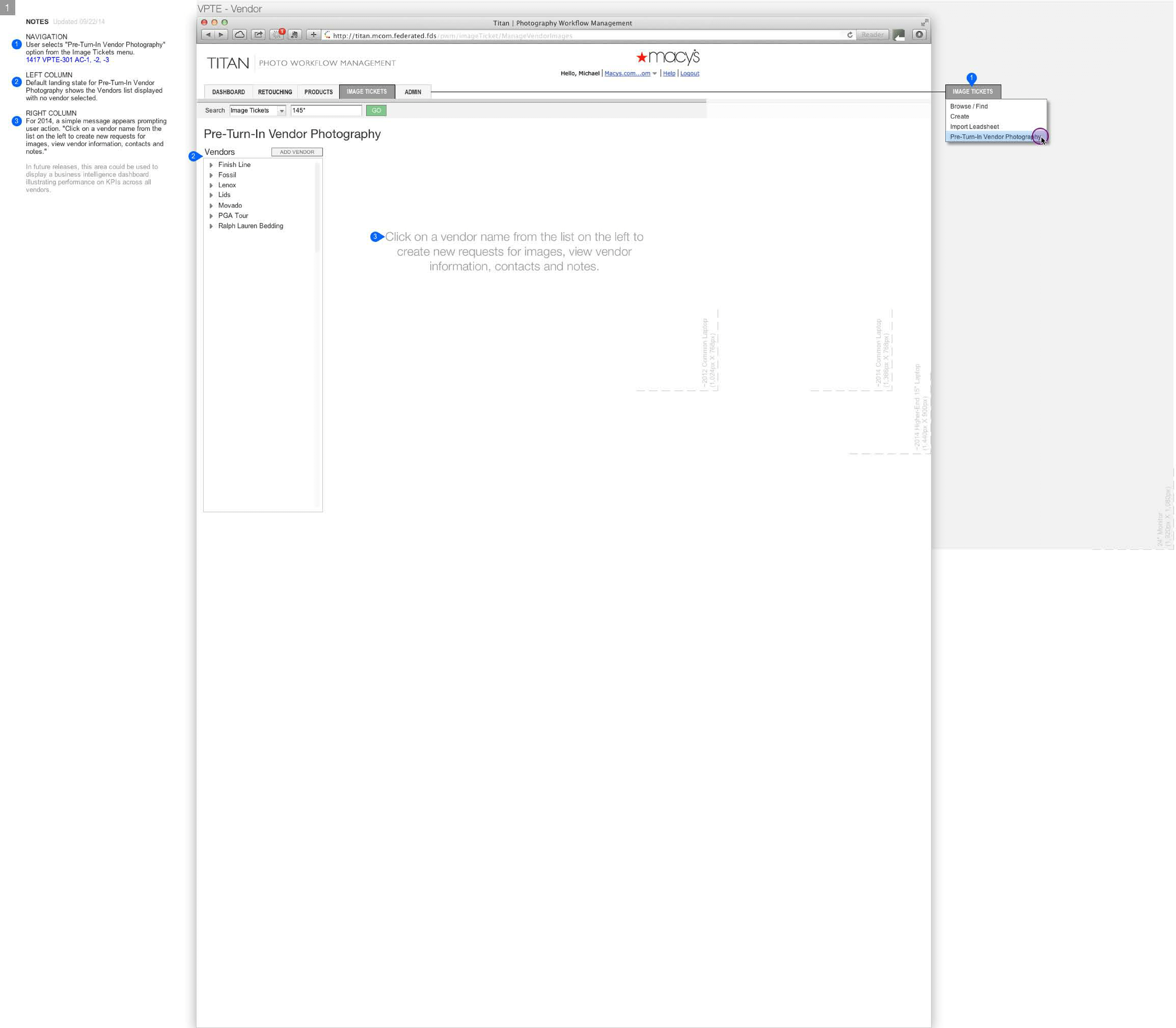Click the browser back arrow button
Screen dimensions: 1176x1028
(x=208, y=35)
